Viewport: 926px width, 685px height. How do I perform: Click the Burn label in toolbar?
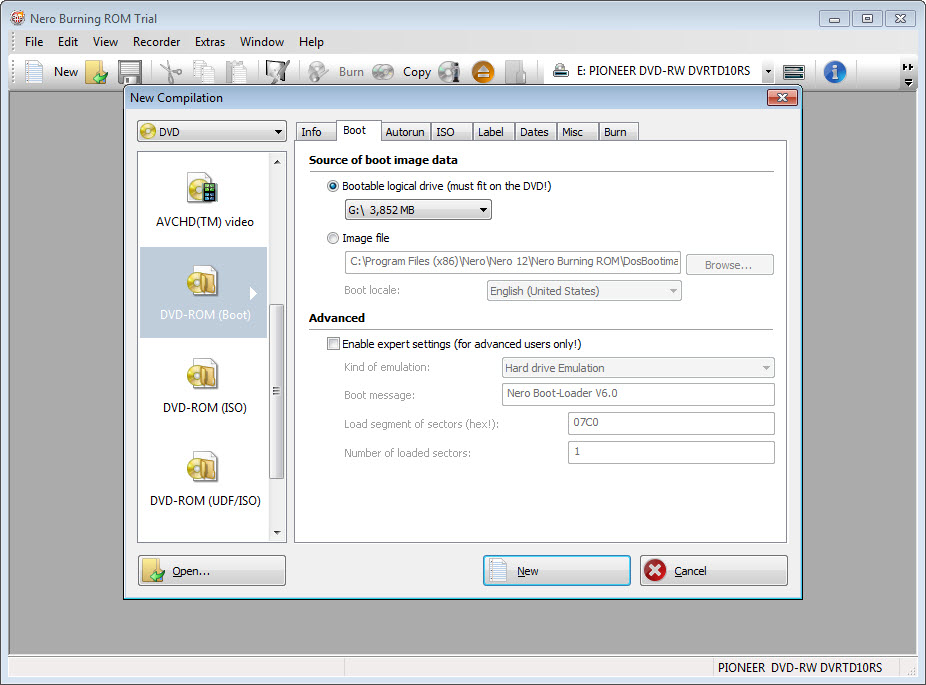(x=351, y=71)
